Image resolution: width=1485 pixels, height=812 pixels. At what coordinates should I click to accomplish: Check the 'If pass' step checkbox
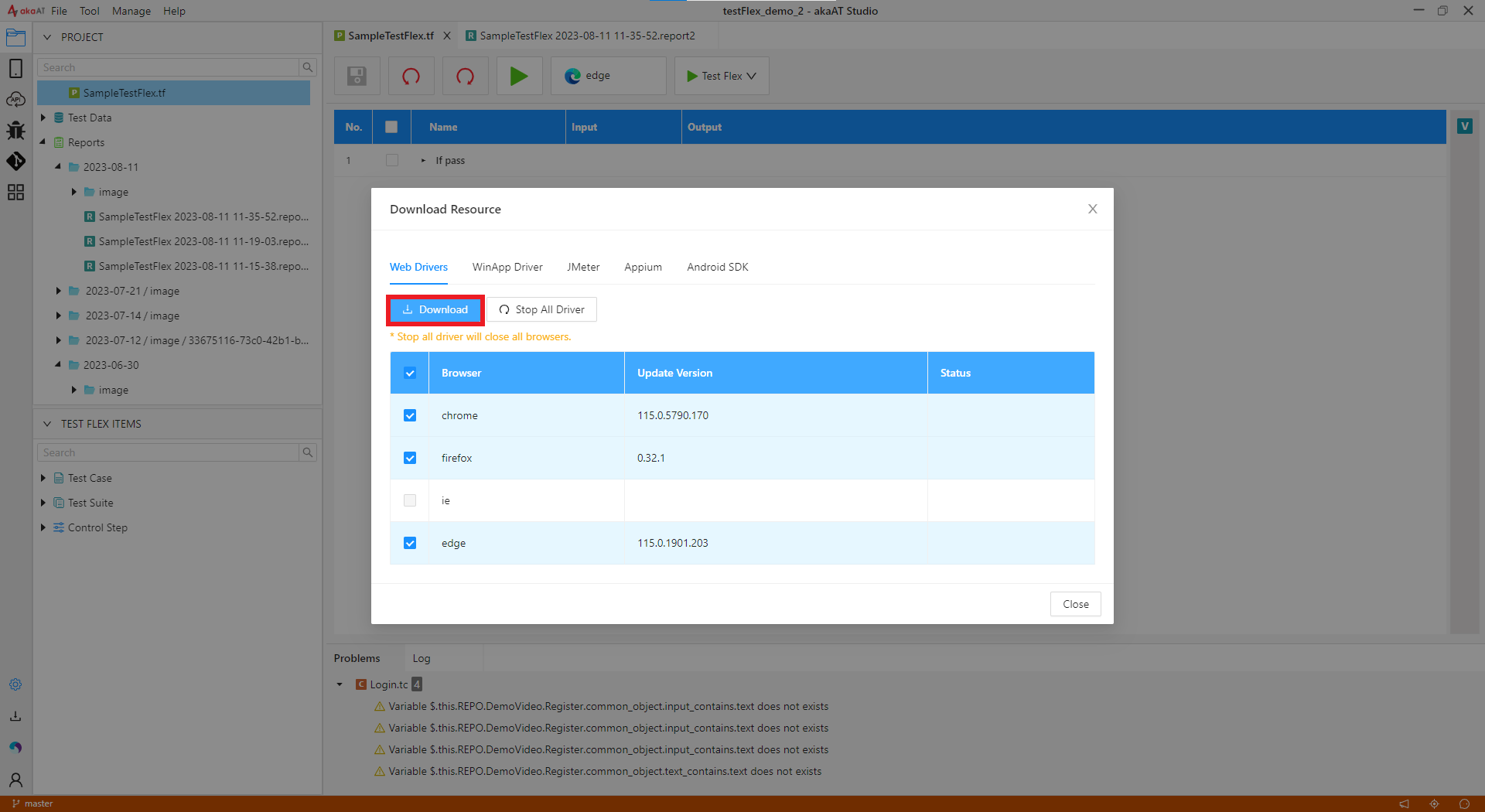392,160
